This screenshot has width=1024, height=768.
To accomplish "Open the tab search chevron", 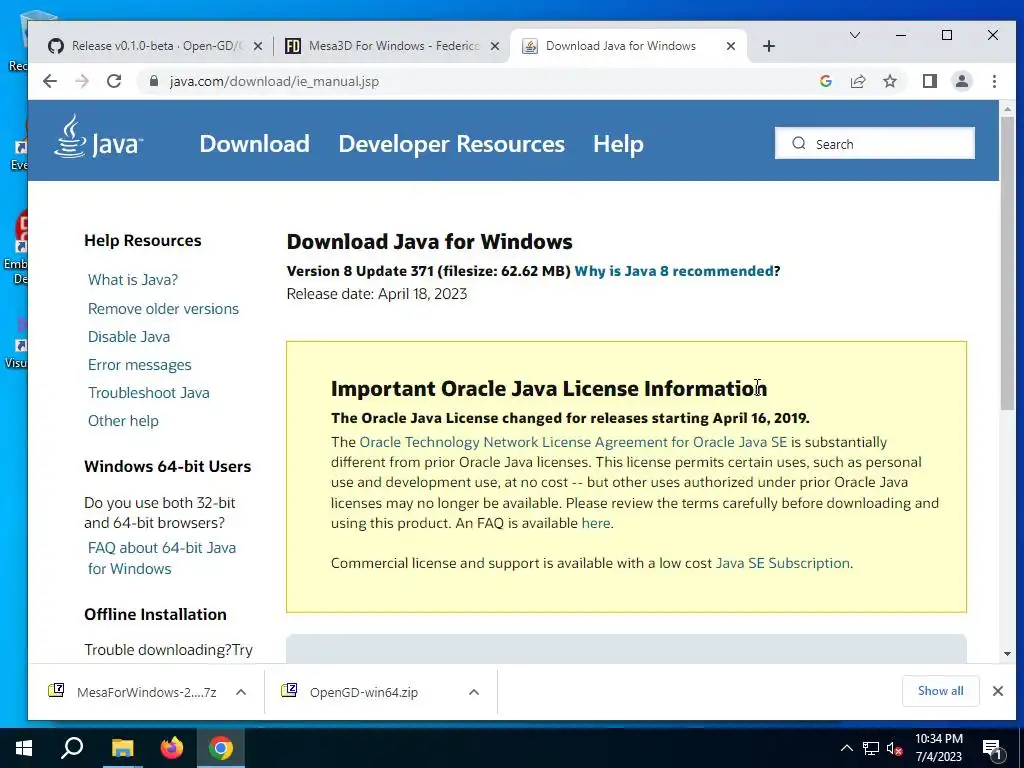I will pyautogui.click(x=854, y=35).
